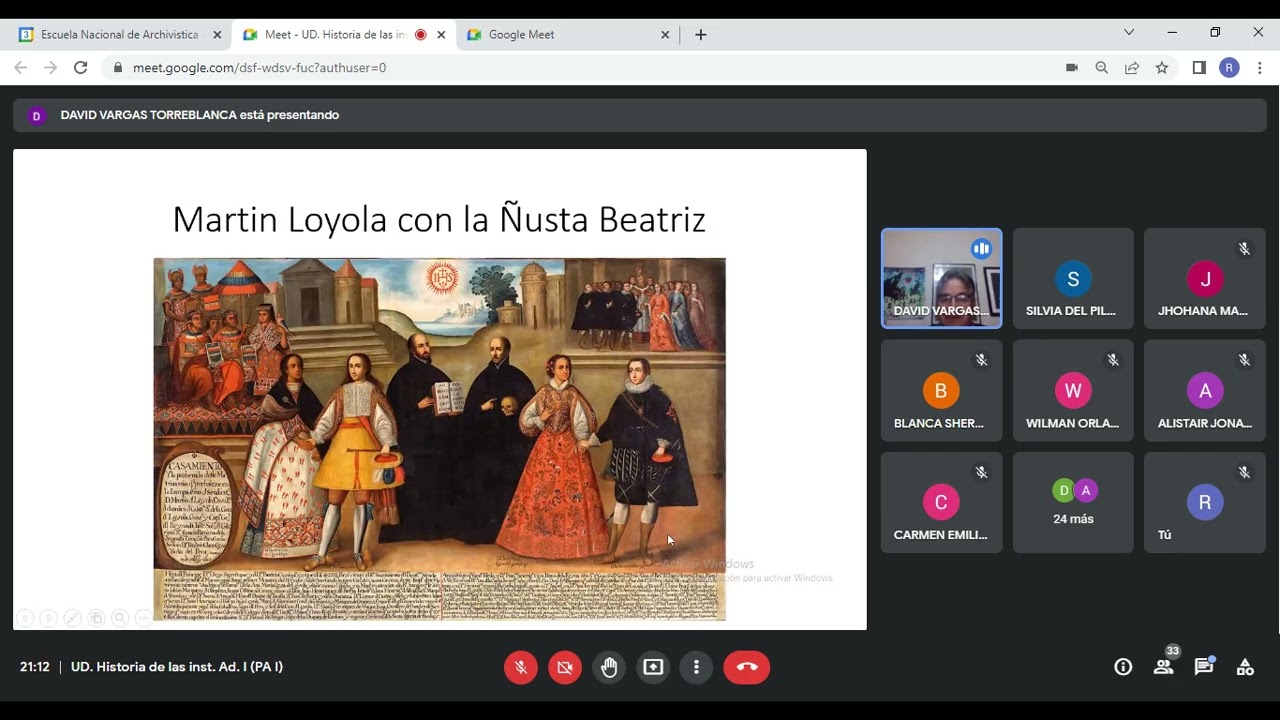Open a new browser tab
1280x720 pixels.
pos(701,34)
